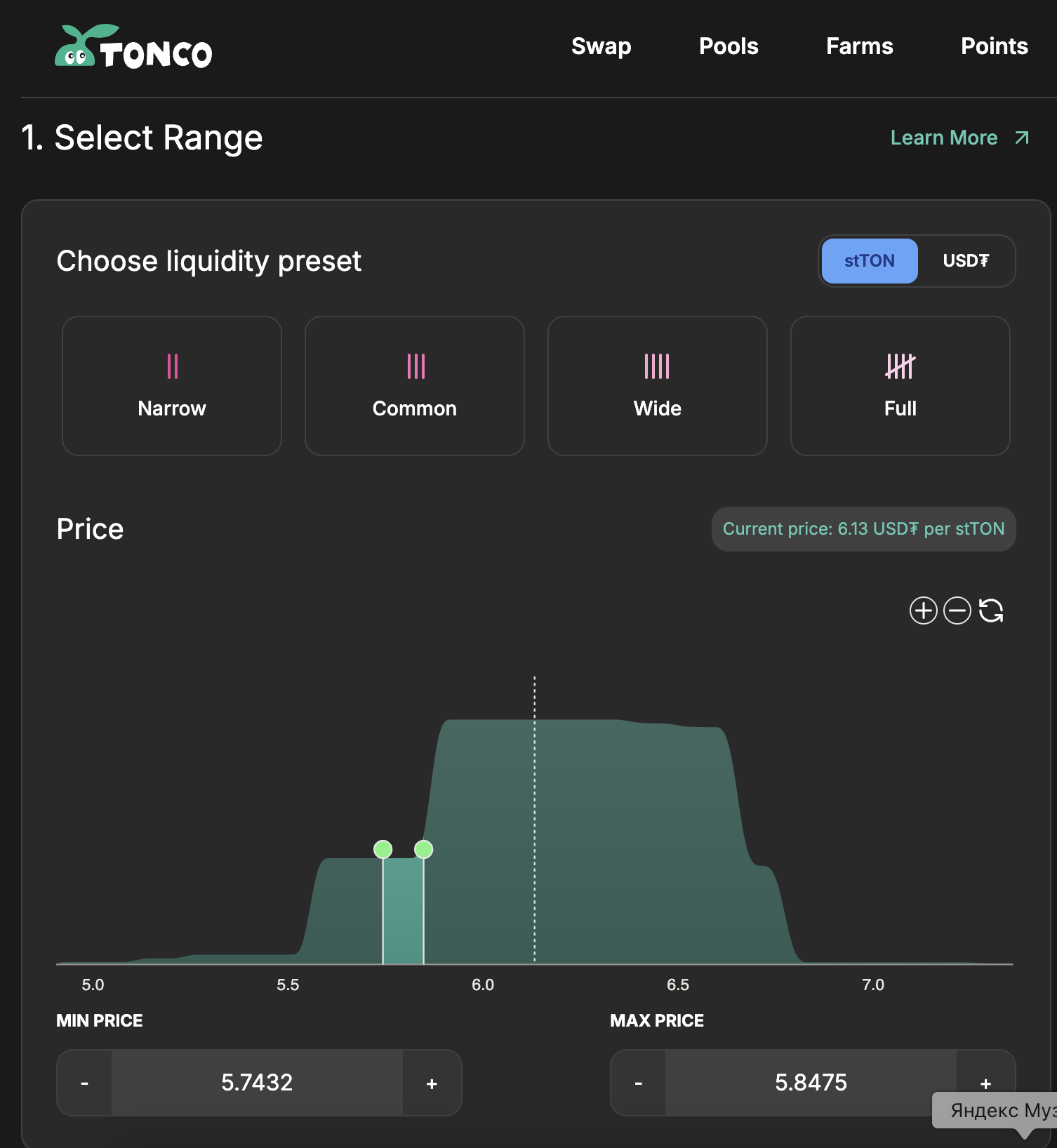This screenshot has width=1057, height=1148.
Task: Switch price token to USD₮
Action: (966, 261)
